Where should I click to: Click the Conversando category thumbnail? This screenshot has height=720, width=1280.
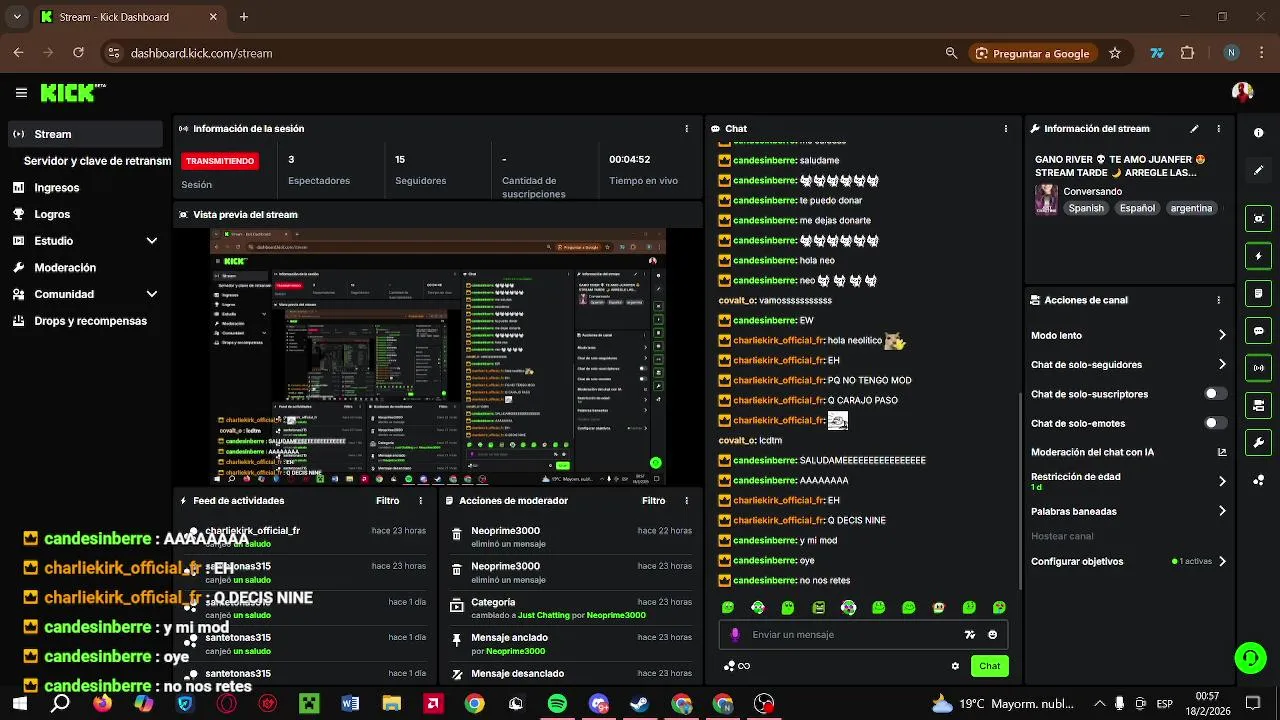click(1046, 199)
